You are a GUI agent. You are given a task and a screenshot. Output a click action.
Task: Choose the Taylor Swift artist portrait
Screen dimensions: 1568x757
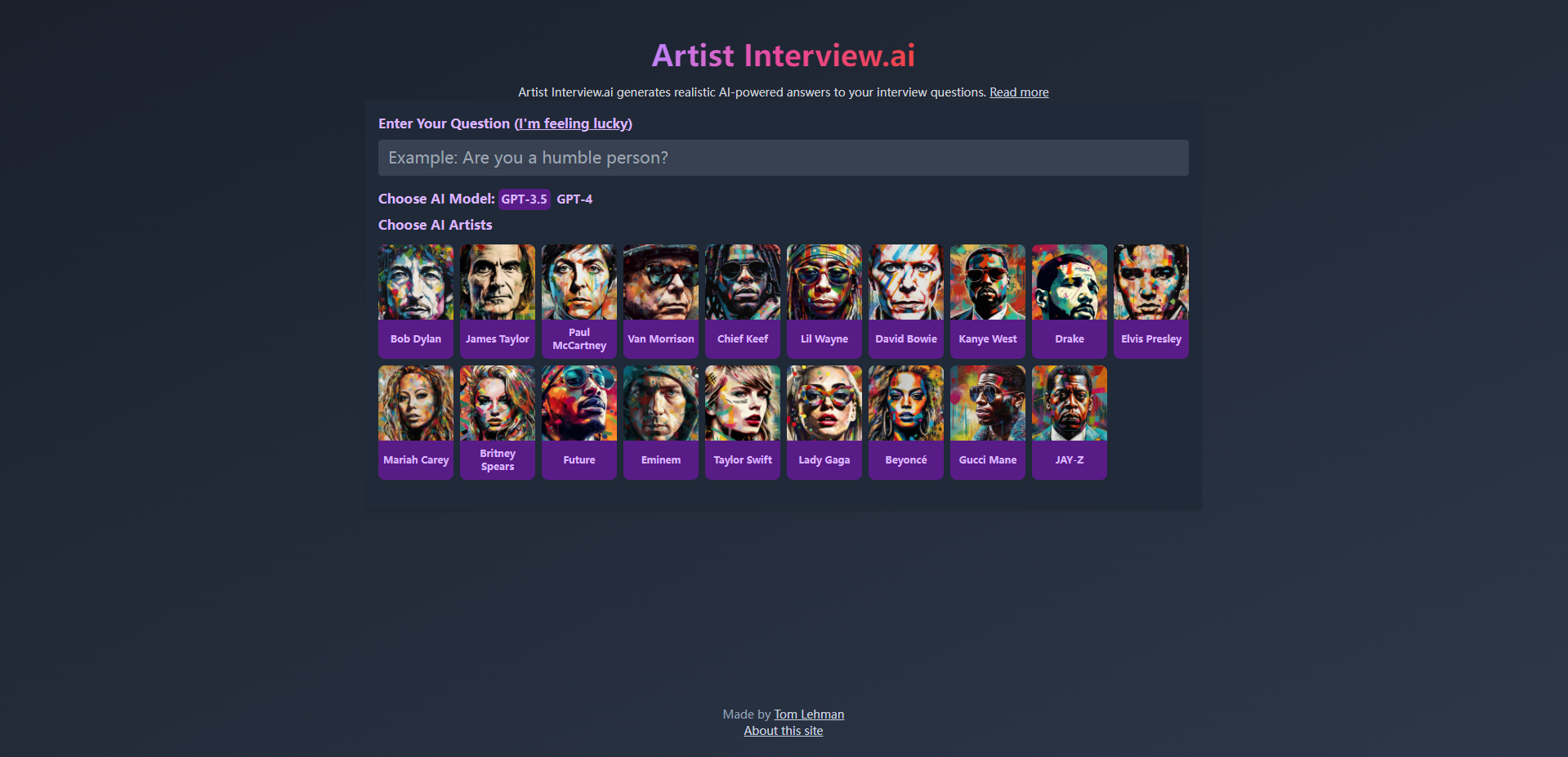click(742, 422)
